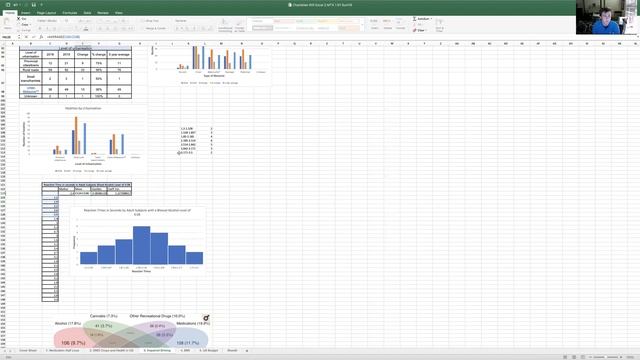Select the Sheet6 worksheet tab

click(232, 351)
